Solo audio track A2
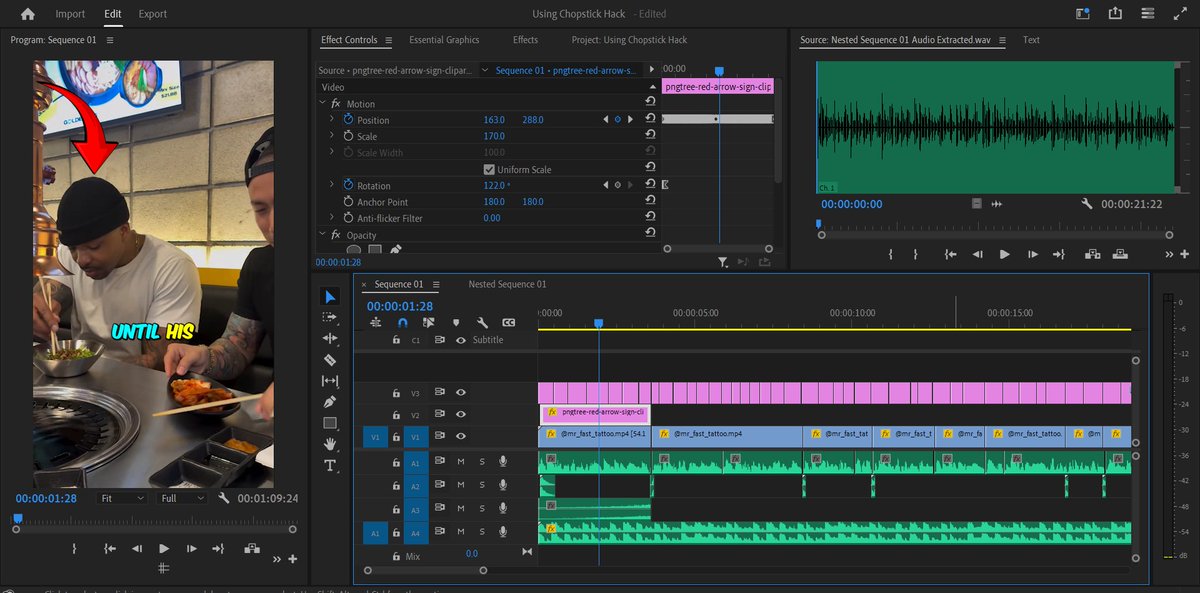 [482, 485]
